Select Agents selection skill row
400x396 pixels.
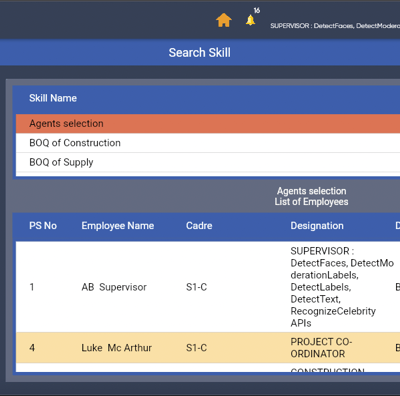[x=208, y=123]
